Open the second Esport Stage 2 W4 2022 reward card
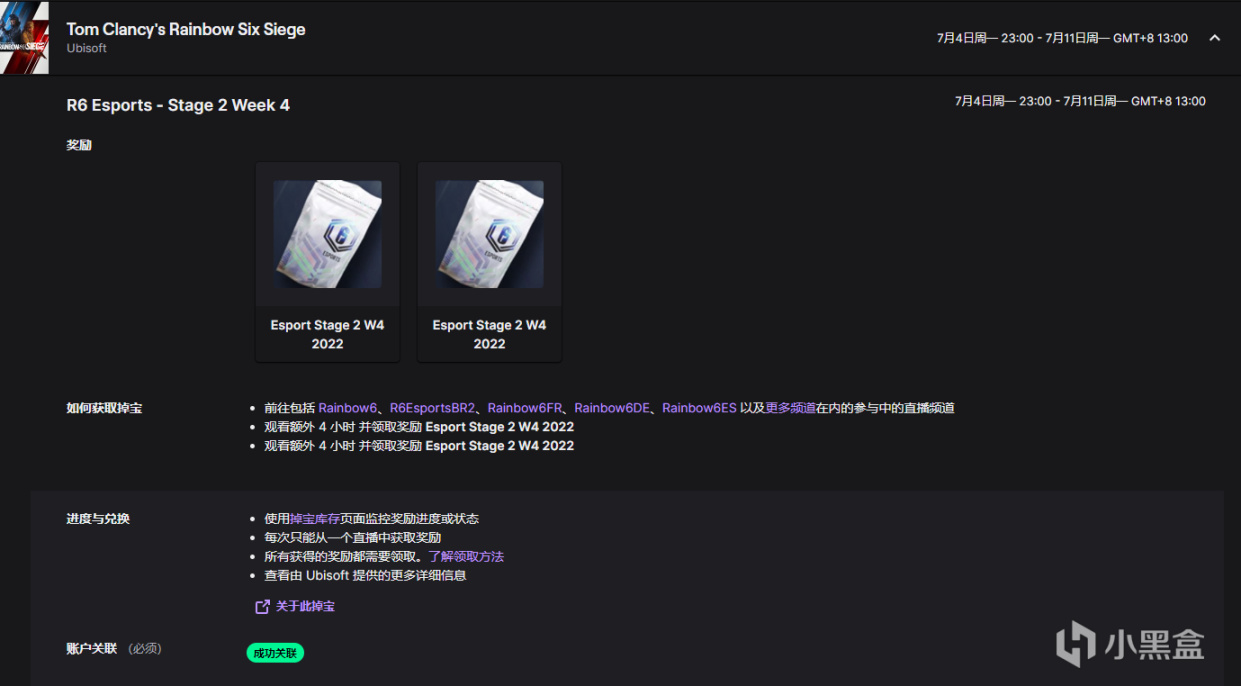This screenshot has width=1241, height=686. [489, 262]
